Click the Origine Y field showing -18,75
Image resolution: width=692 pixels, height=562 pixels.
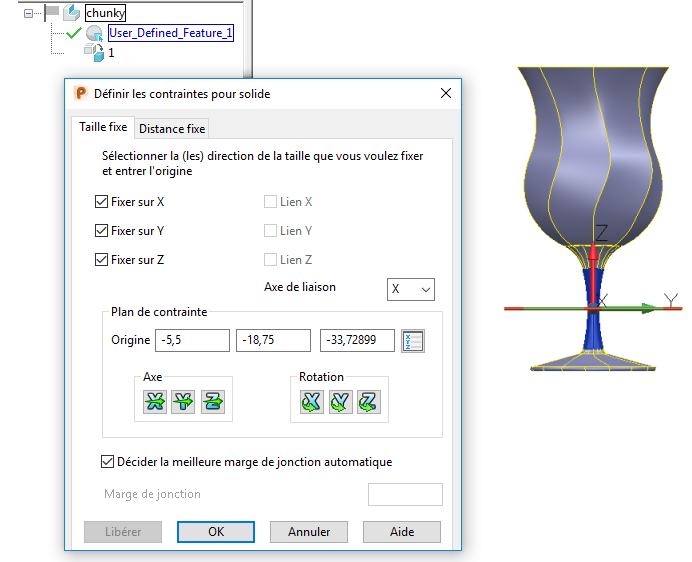tap(273, 340)
